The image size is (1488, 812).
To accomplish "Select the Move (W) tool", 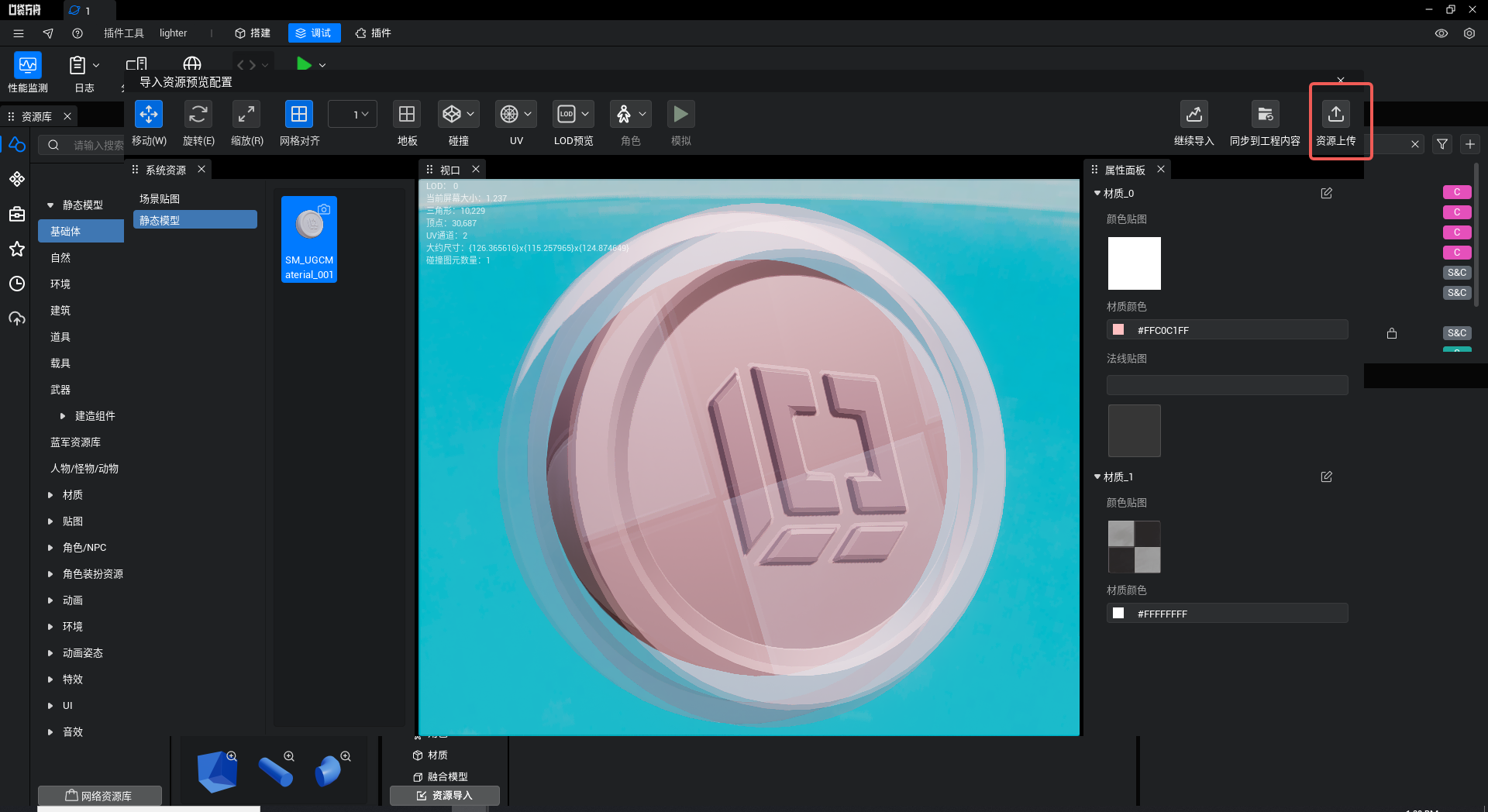I will 149,115.
